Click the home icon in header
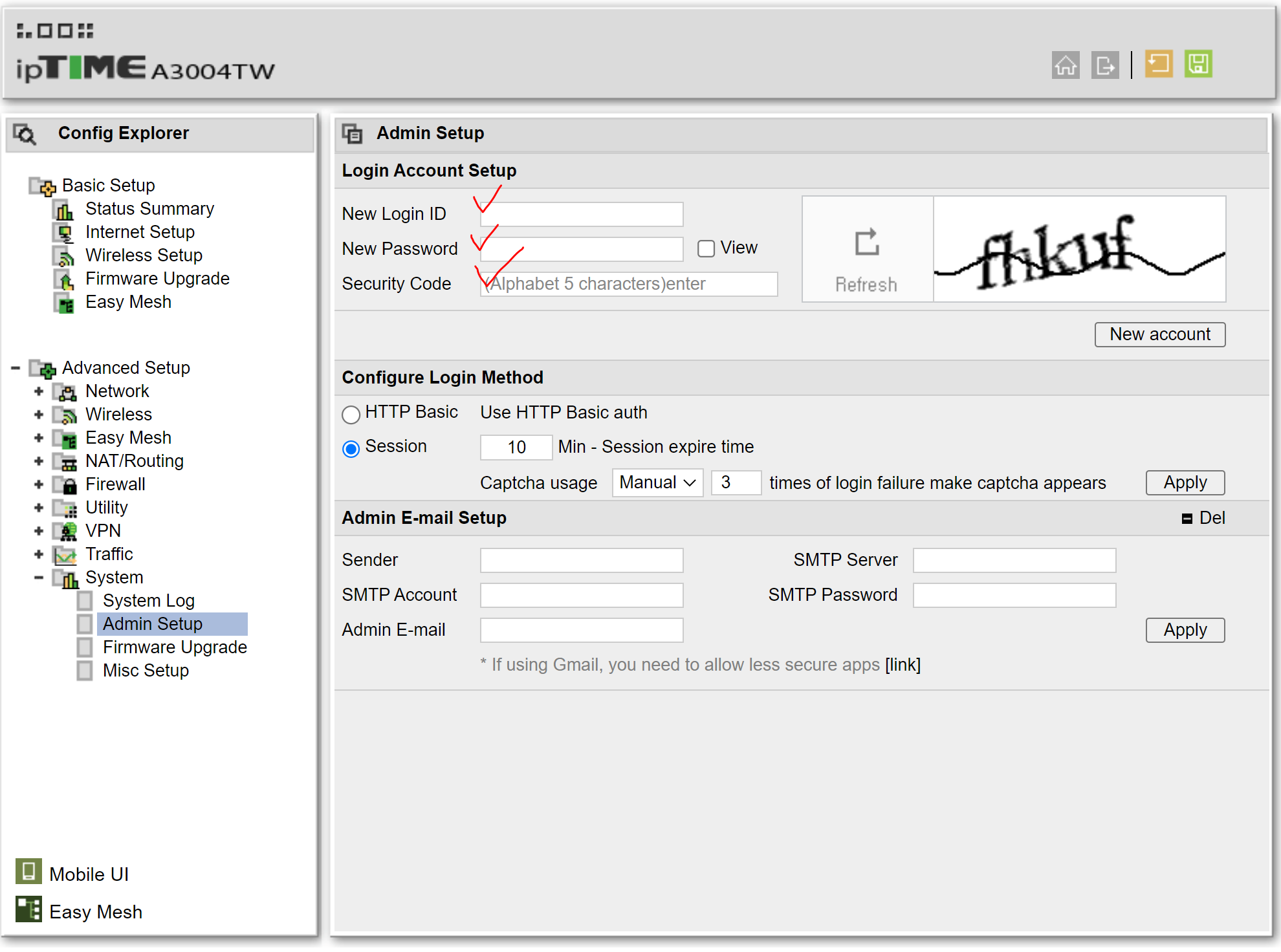Viewport: 1281px width, 952px height. point(1065,65)
